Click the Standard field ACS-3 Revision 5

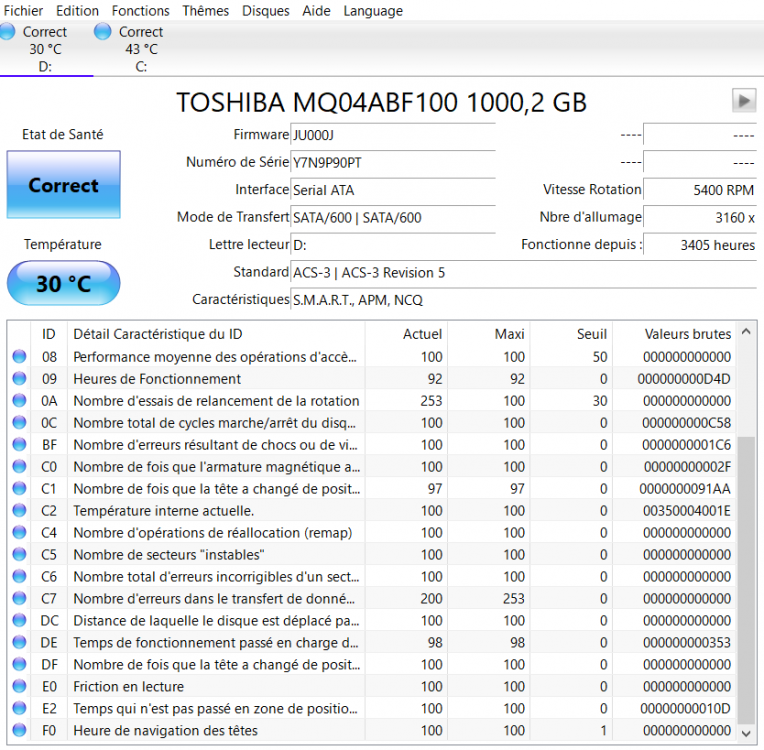pyautogui.click(x=523, y=273)
